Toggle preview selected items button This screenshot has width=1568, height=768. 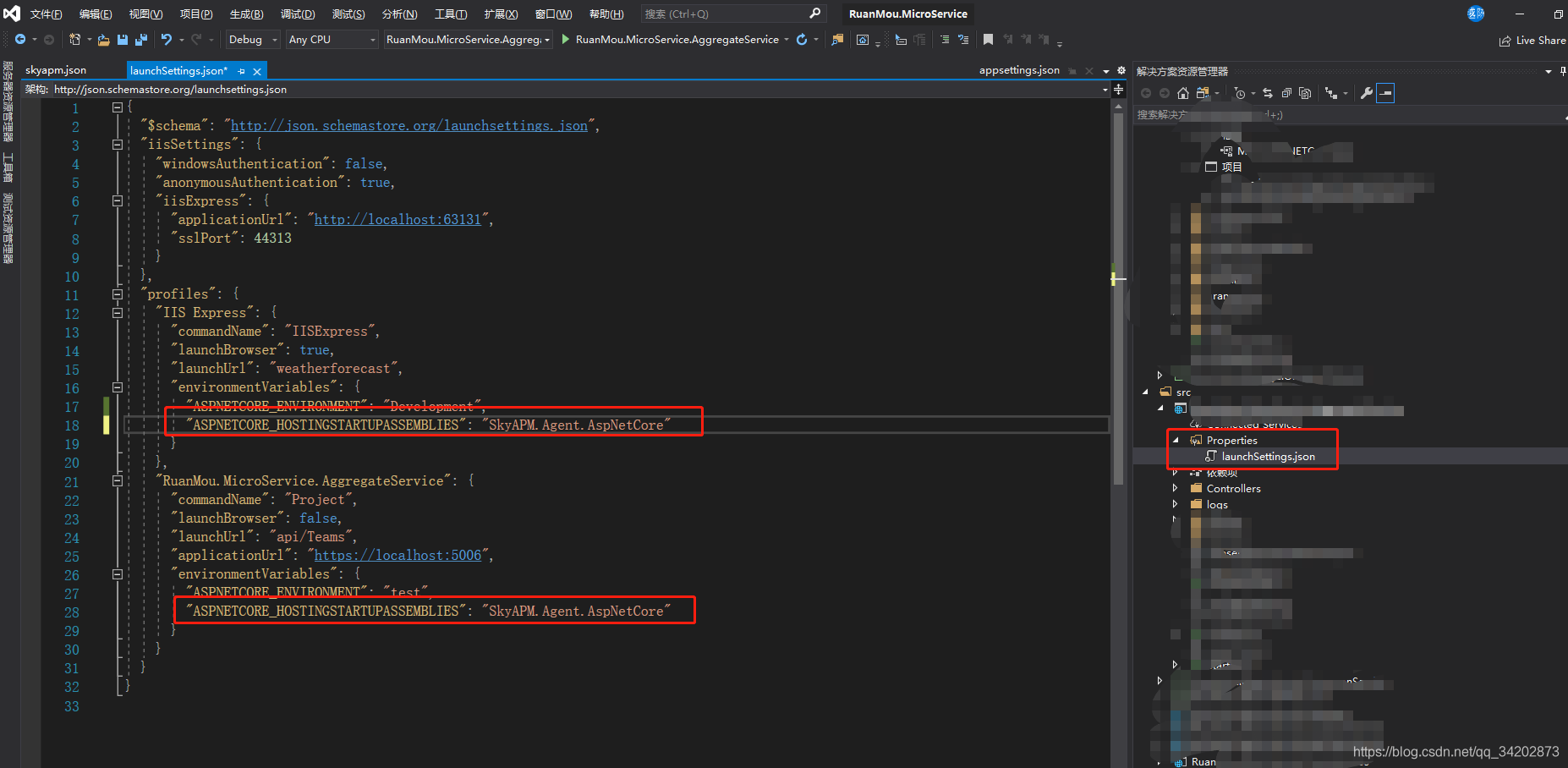point(1385,93)
